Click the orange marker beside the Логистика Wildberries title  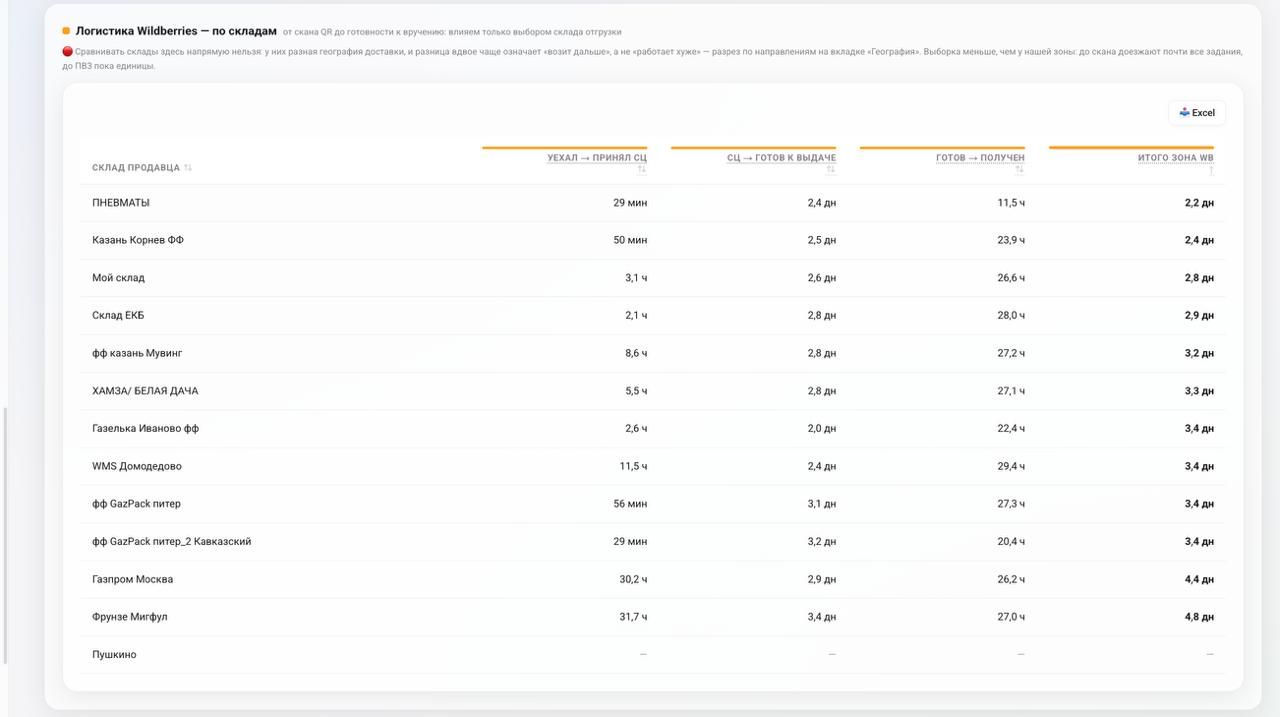[x=66, y=31]
